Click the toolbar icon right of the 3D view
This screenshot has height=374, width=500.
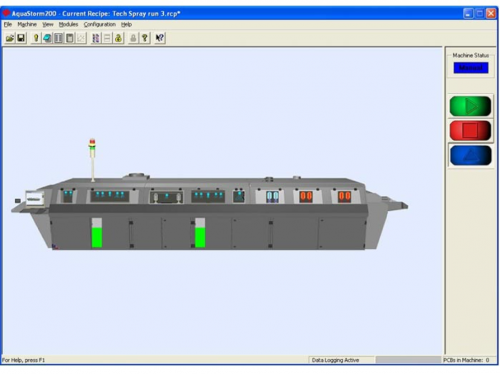59,38
